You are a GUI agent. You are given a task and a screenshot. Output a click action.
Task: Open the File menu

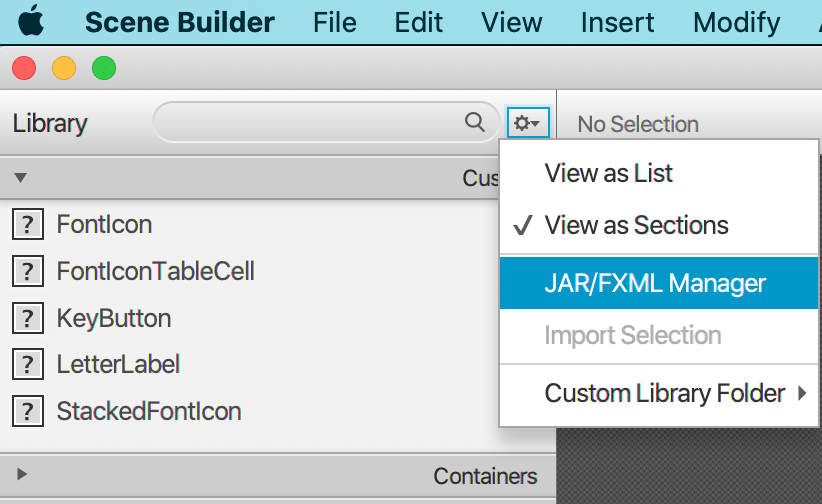click(334, 23)
